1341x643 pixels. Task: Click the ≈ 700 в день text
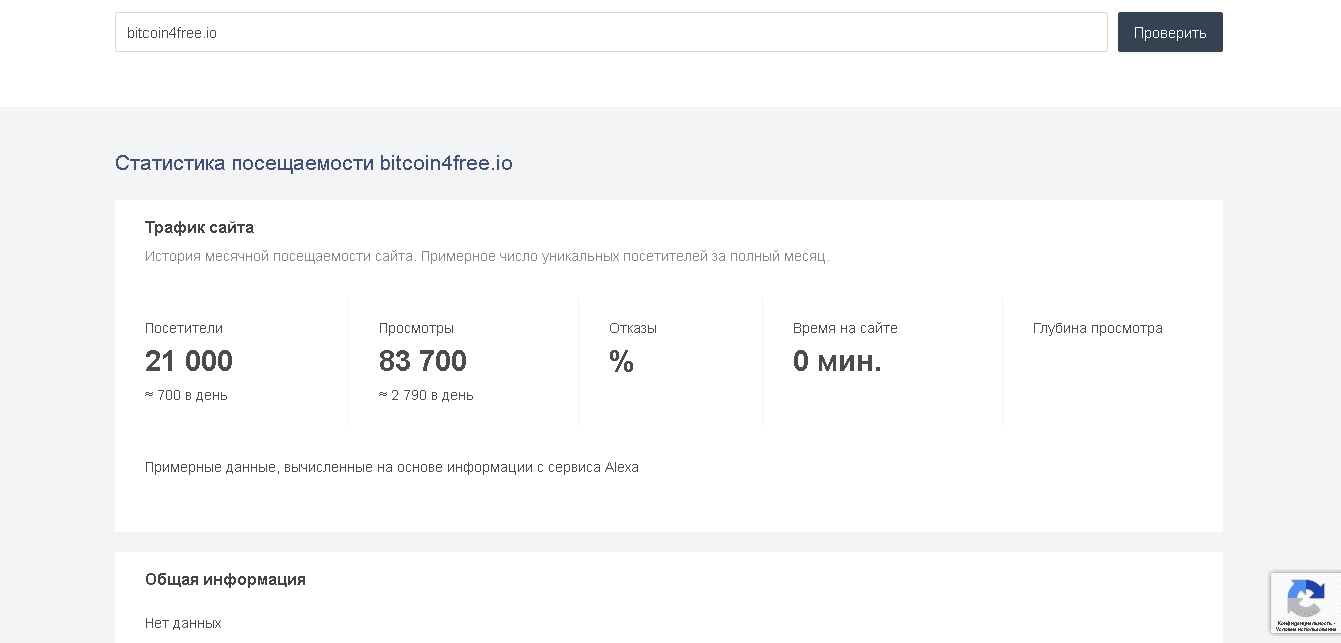pos(186,395)
